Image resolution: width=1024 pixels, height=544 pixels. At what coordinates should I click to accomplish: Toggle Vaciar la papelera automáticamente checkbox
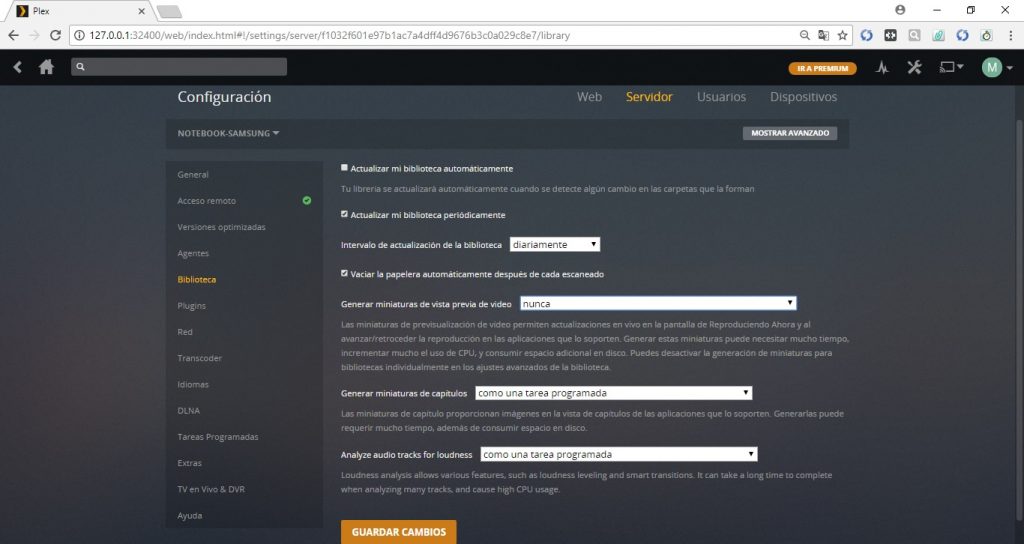coord(345,273)
